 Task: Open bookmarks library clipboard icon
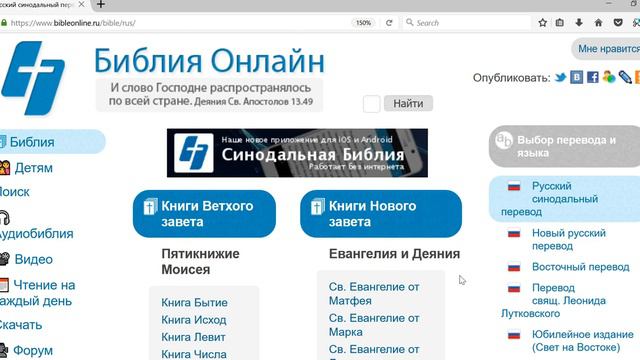(x=560, y=23)
